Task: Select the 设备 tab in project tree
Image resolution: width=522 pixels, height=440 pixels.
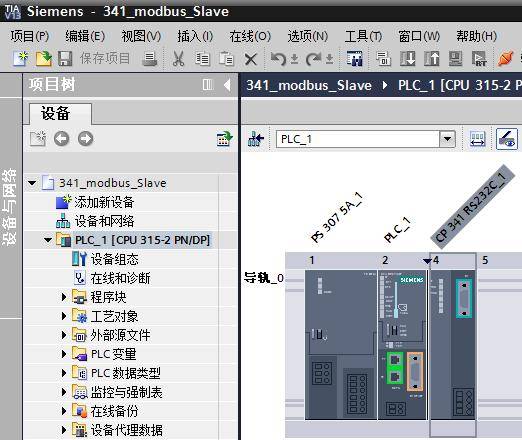Action: click(60, 113)
